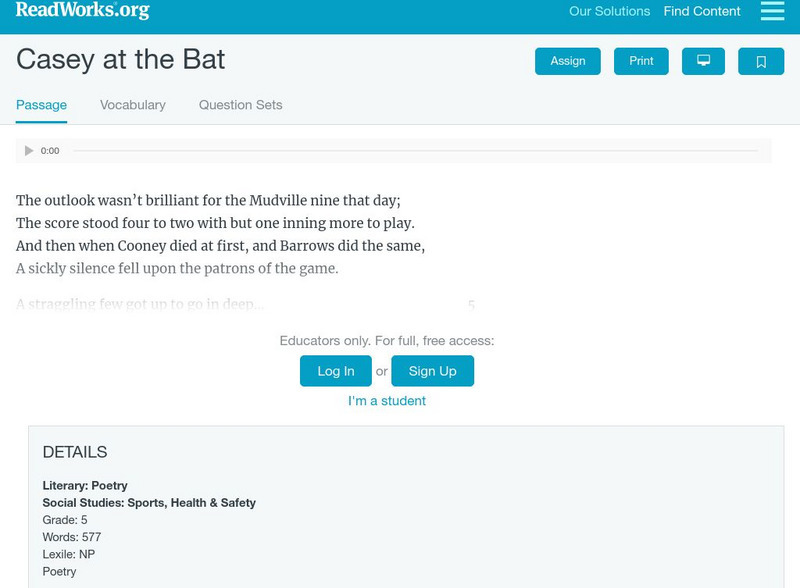Select the Passage tab
Viewport: 800px width, 588px height.
pyautogui.click(x=41, y=105)
